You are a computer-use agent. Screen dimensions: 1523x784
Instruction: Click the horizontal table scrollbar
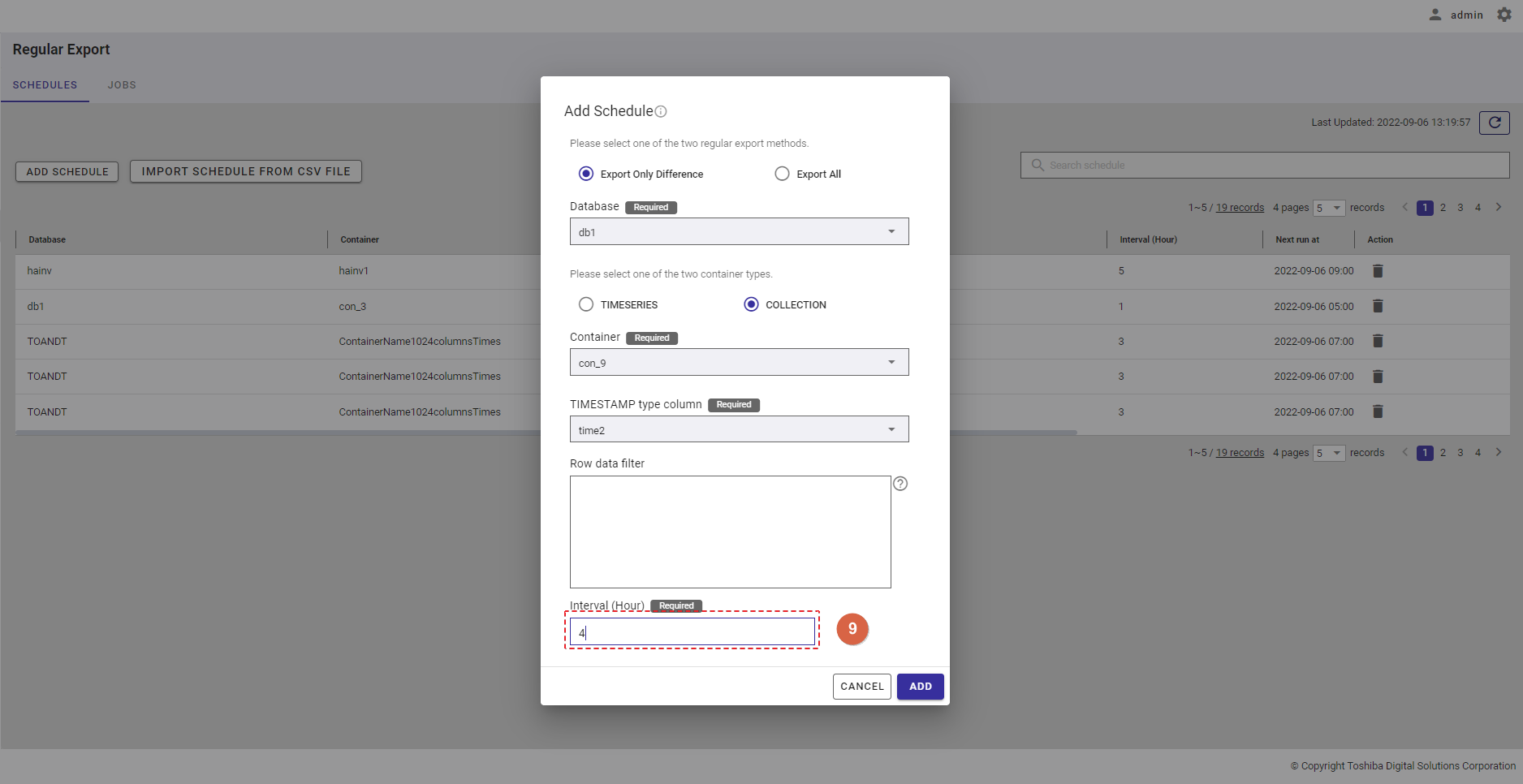point(546,433)
